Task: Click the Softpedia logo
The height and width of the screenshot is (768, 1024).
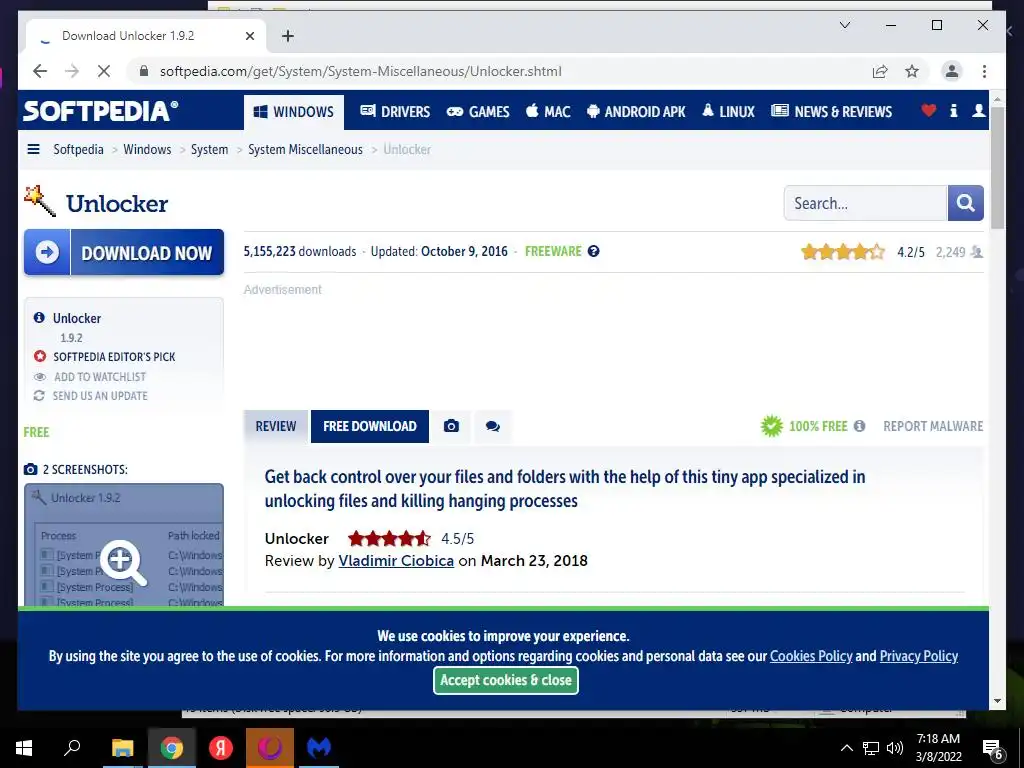Action: tap(100, 110)
